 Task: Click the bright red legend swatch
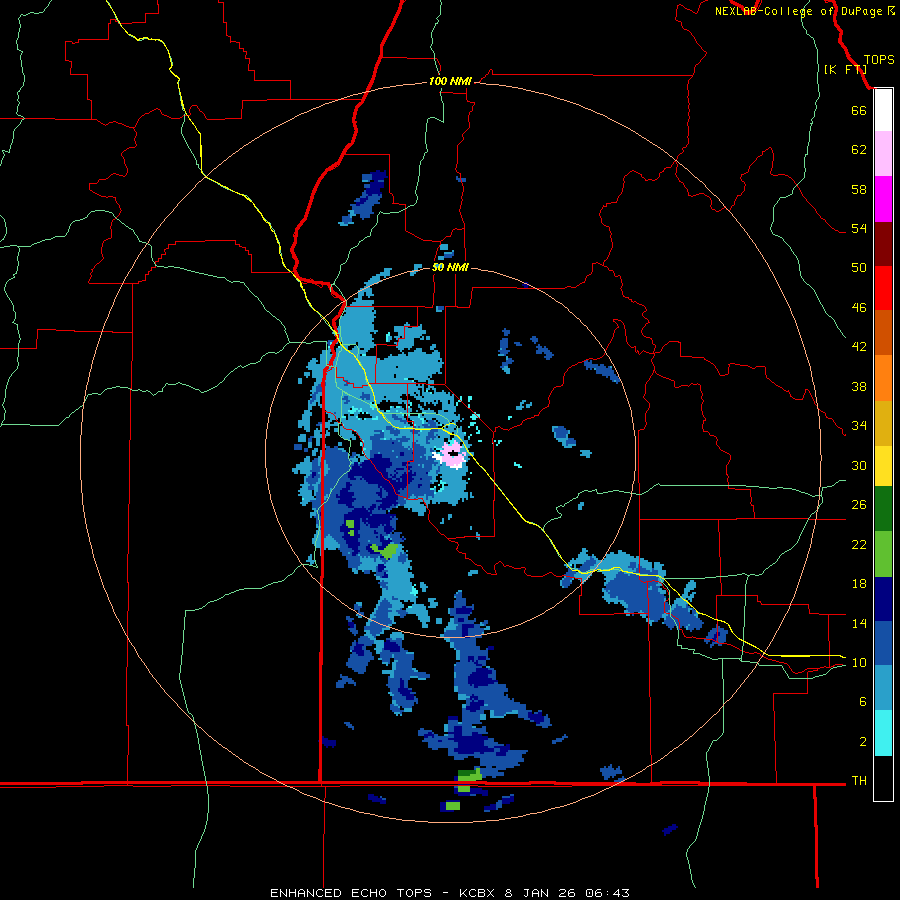[883, 288]
